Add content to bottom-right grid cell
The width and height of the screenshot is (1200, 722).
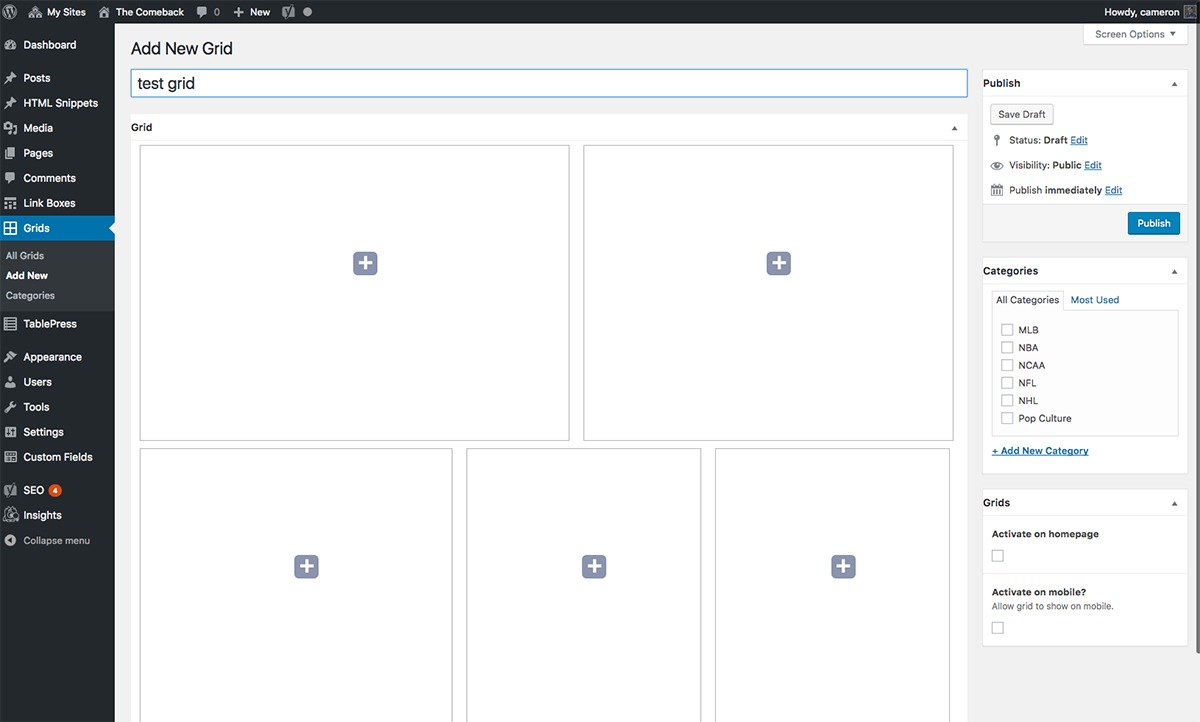(843, 566)
